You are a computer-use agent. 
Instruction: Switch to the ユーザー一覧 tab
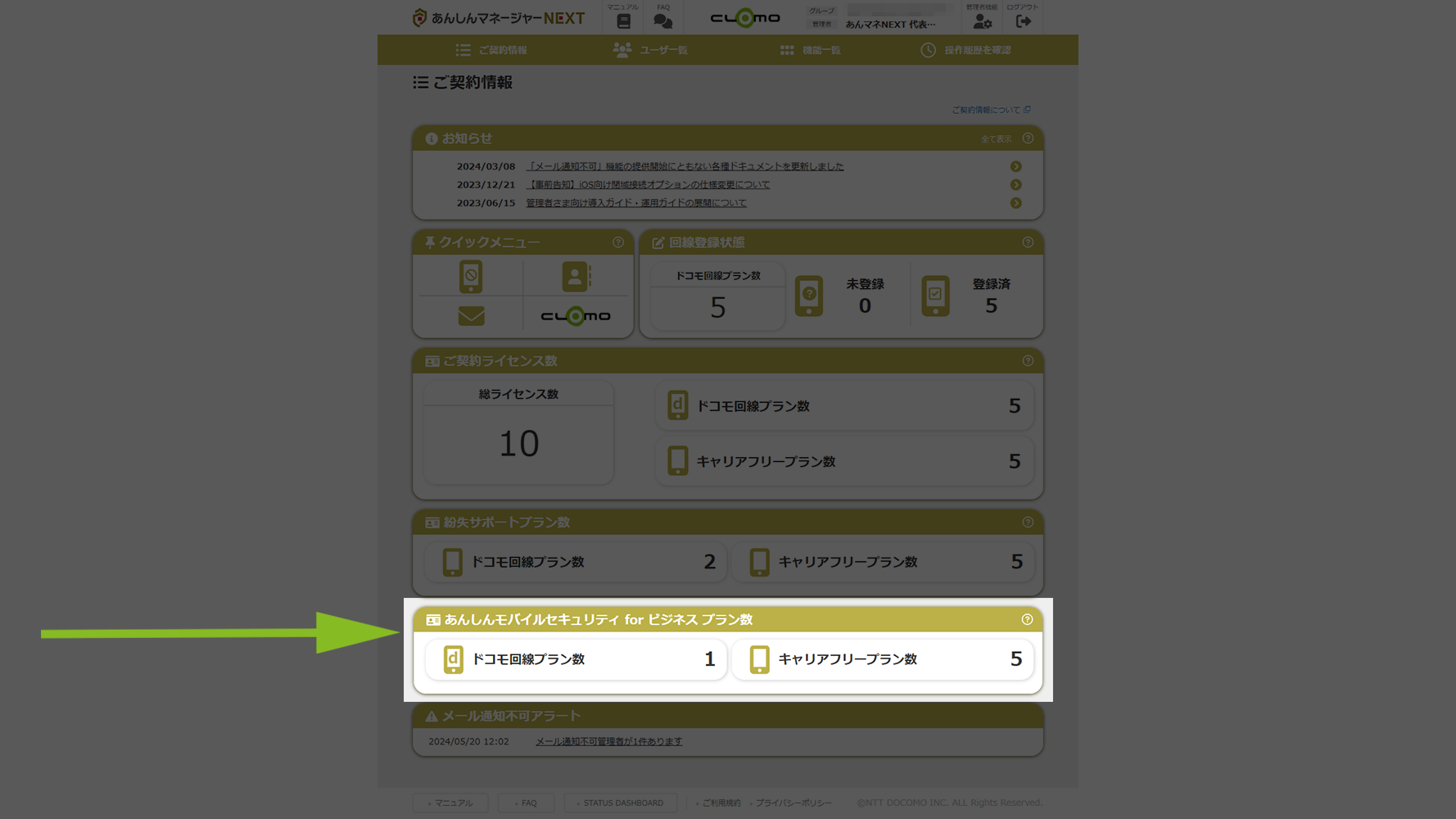point(650,50)
